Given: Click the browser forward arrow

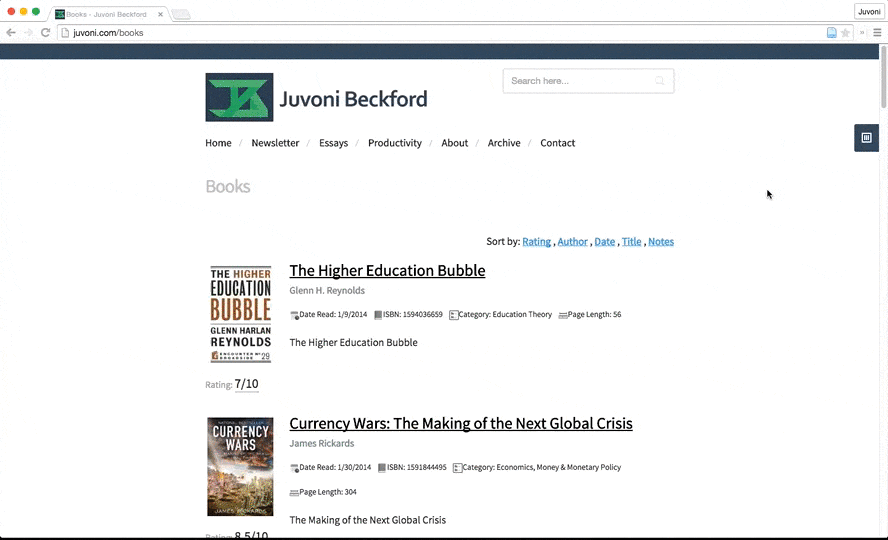Looking at the screenshot, I should click(28, 33).
